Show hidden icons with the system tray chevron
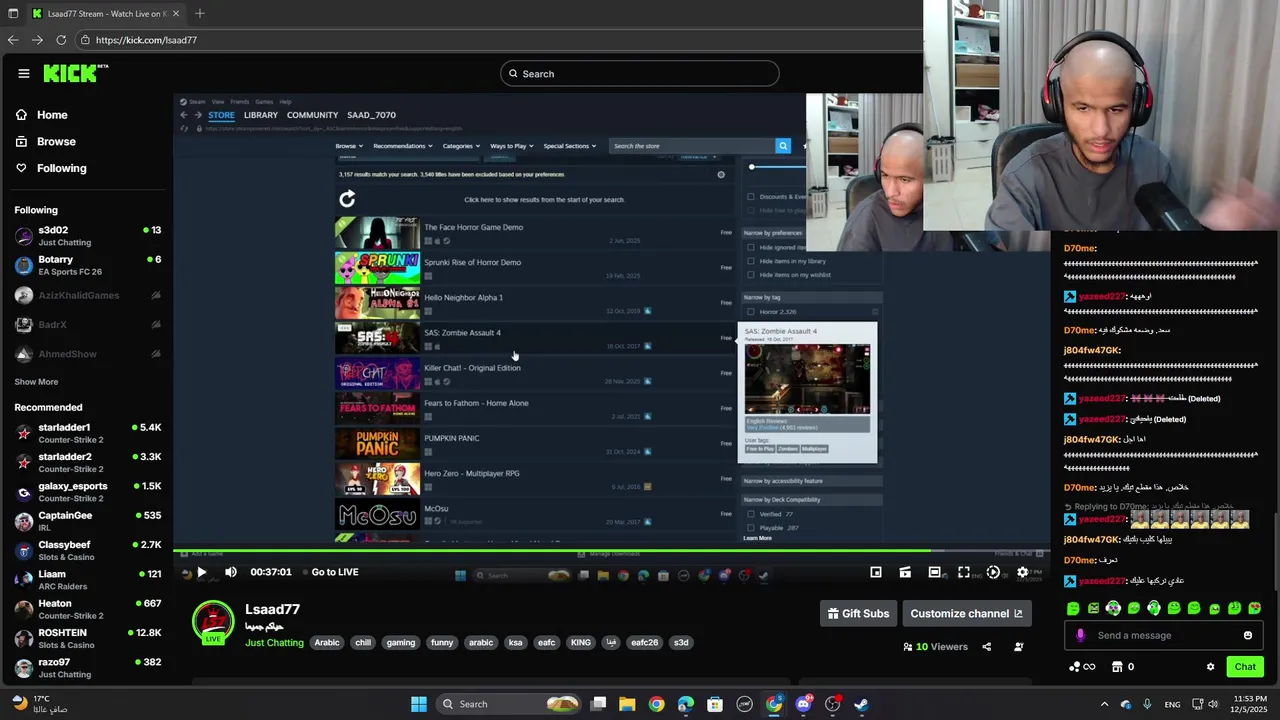Image resolution: width=1280 pixels, height=720 pixels. tap(1104, 704)
